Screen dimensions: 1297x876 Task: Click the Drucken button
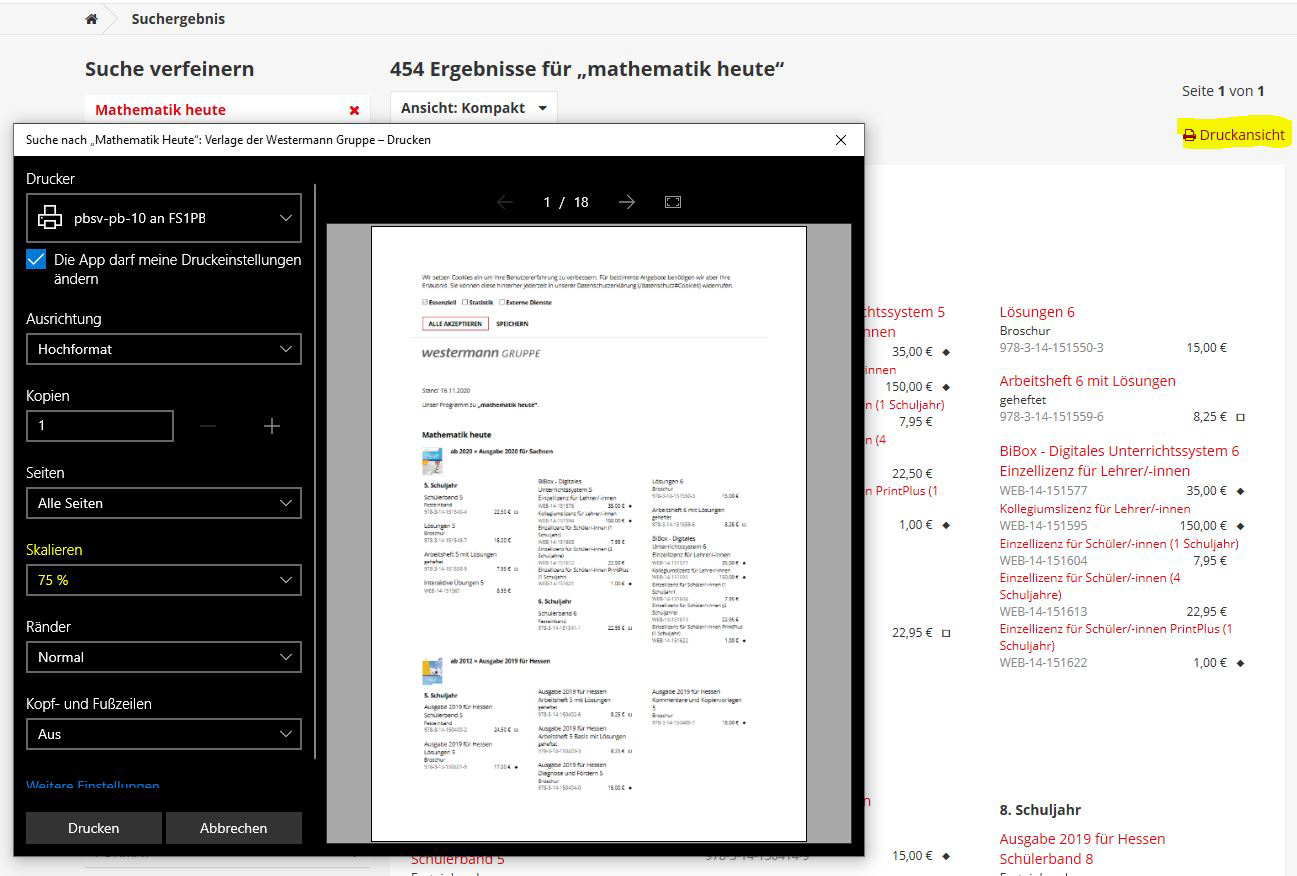click(94, 828)
